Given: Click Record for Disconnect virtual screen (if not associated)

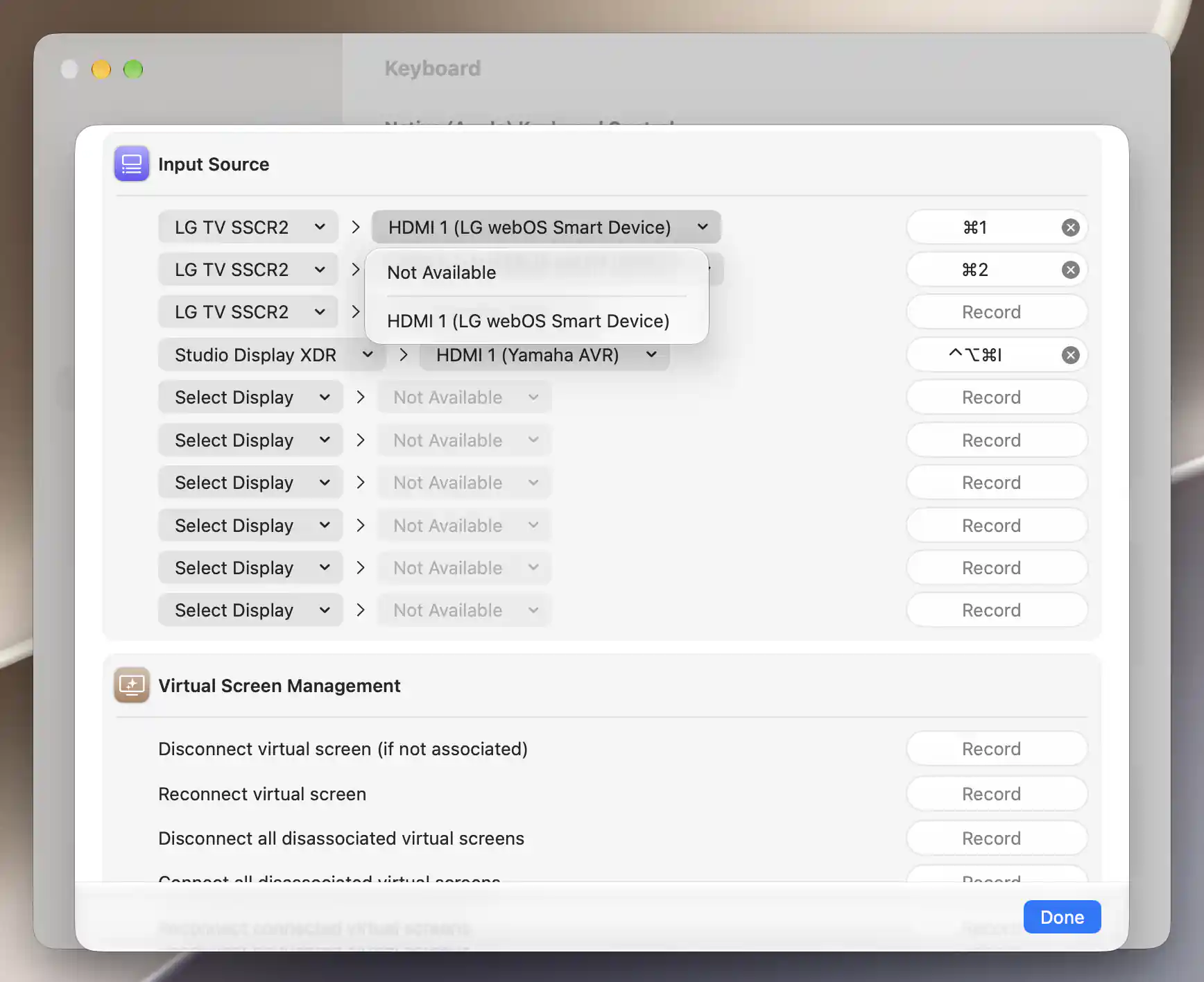Looking at the screenshot, I should pyautogui.click(x=997, y=749).
